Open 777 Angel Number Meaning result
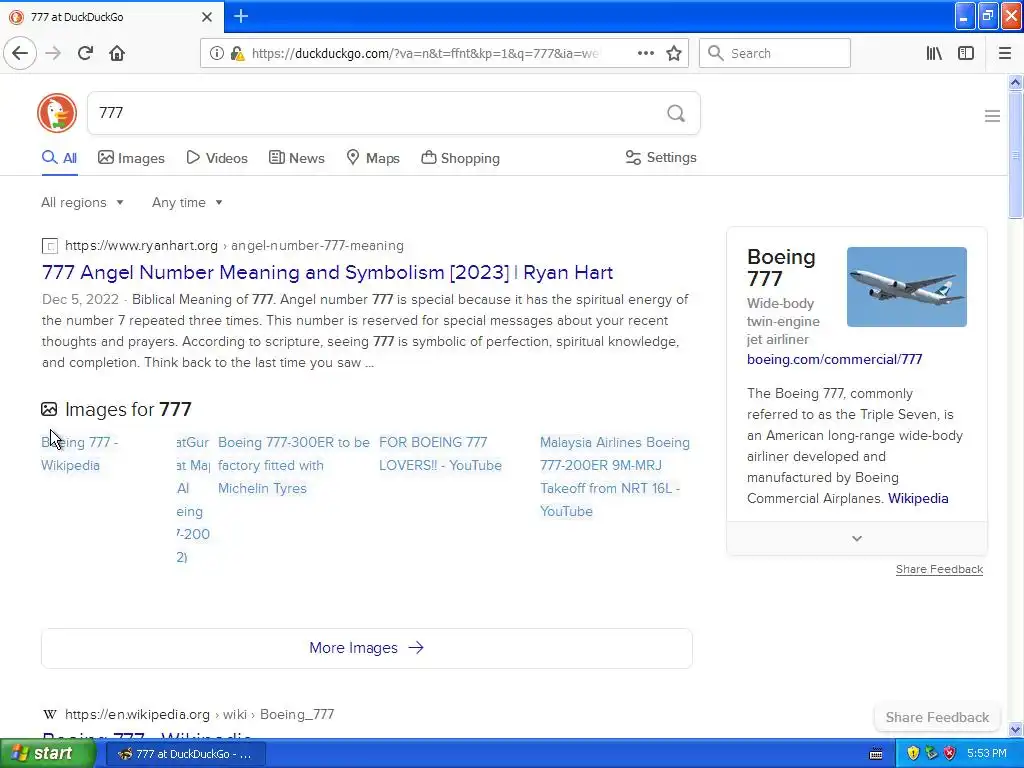Image resolution: width=1024 pixels, height=768 pixels. click(327, 272)
